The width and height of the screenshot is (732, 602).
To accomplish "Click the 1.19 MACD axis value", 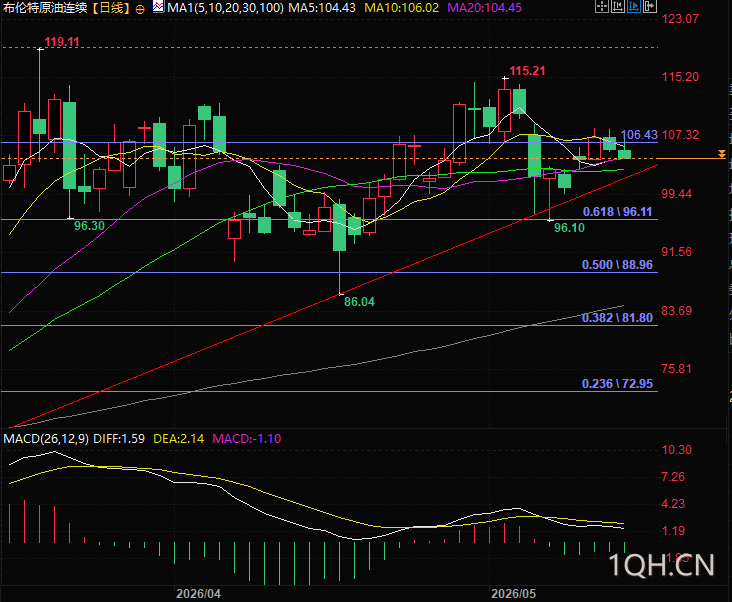I will pyautogui.click(x=673, y=531).
